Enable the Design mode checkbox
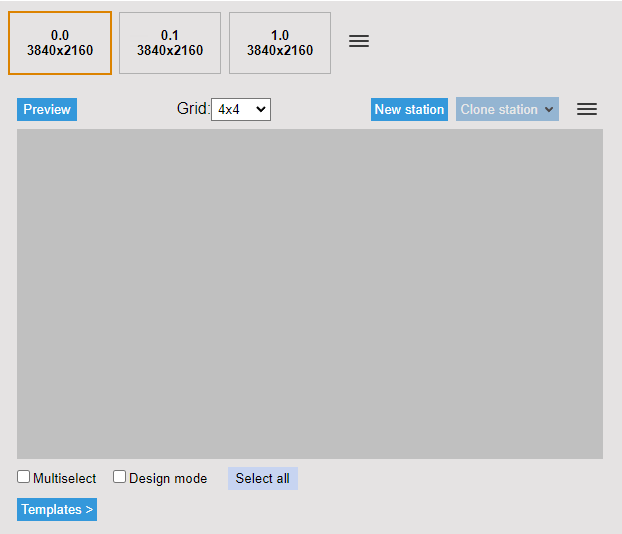622x534 pixels. click(119, 476)
